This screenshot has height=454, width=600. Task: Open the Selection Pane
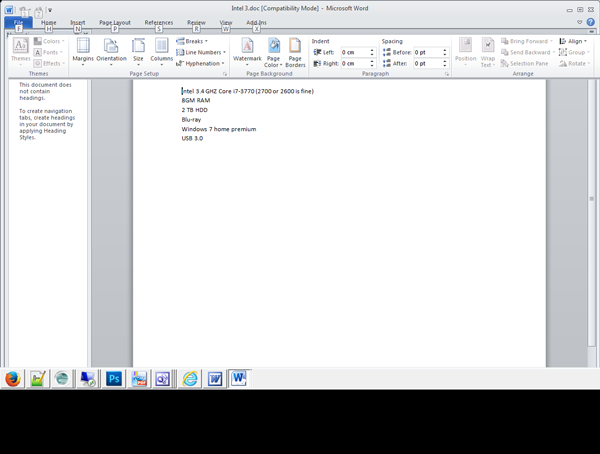pos(525,63)
